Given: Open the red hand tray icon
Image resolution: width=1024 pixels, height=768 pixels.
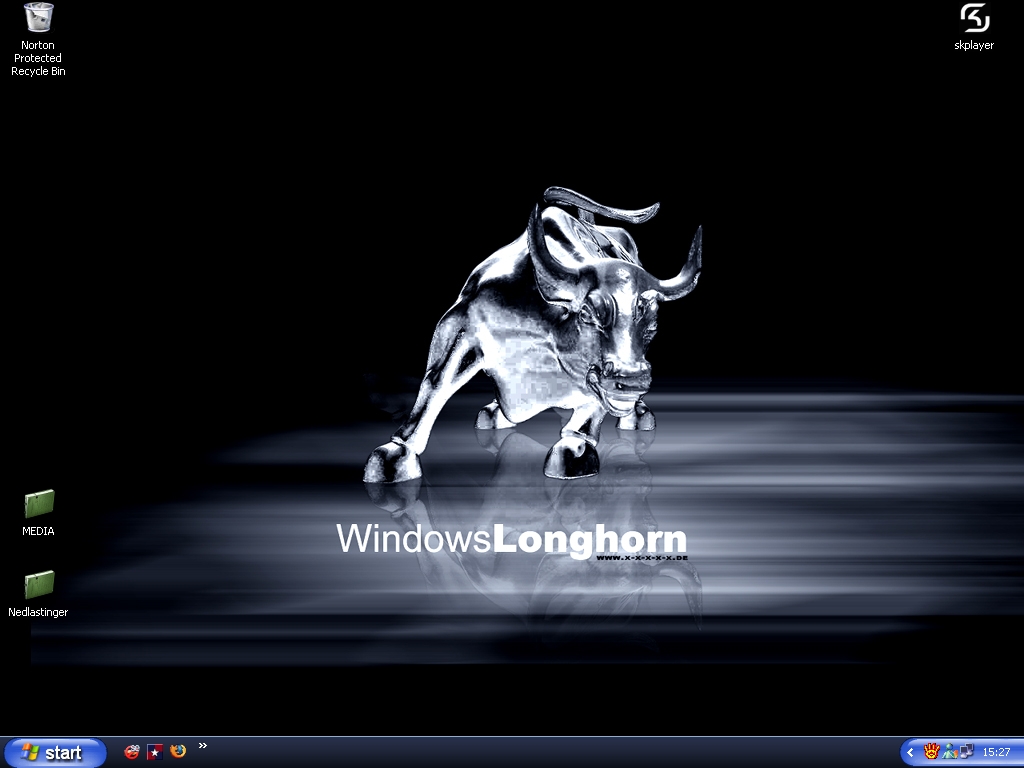Looking at the screenshot, I should point(931,752).
